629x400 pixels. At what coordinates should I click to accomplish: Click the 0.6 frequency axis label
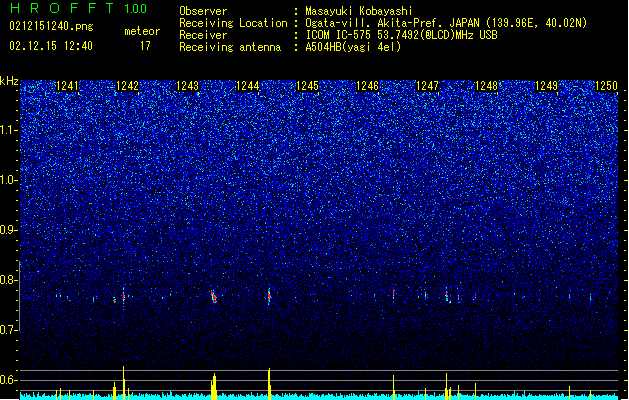tap(8, 380)
